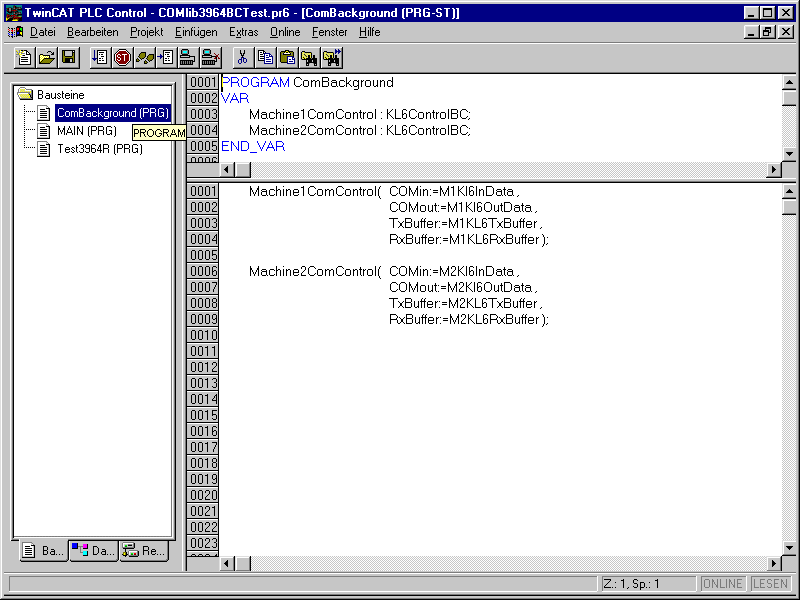Screen dimensions: 800x600
Task: Click the TwinCAT application icon in the title bar
Action: (13, 13)
